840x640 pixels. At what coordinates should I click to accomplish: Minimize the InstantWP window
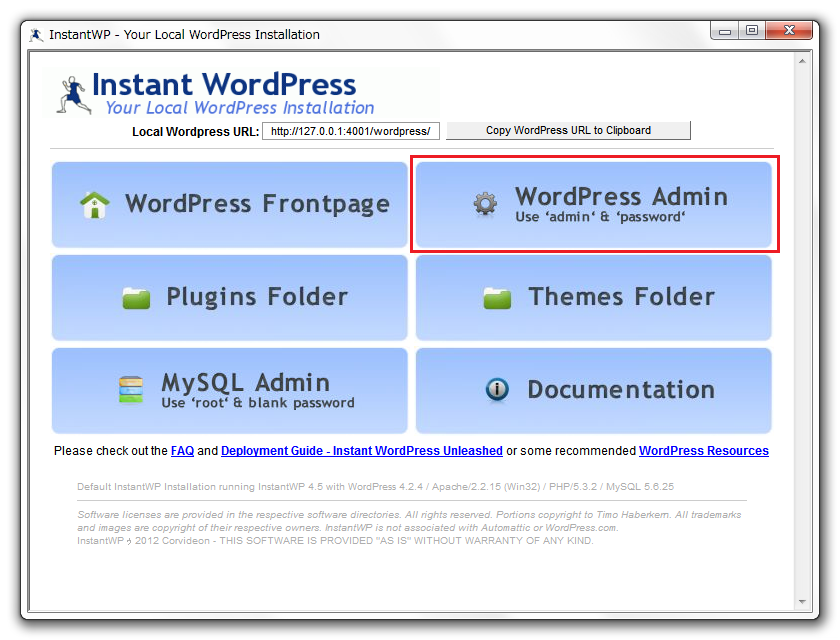point(725,31)
